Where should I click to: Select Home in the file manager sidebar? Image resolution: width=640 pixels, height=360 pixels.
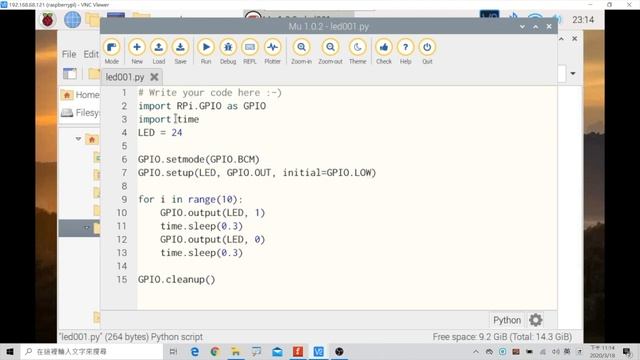point(80,95)
